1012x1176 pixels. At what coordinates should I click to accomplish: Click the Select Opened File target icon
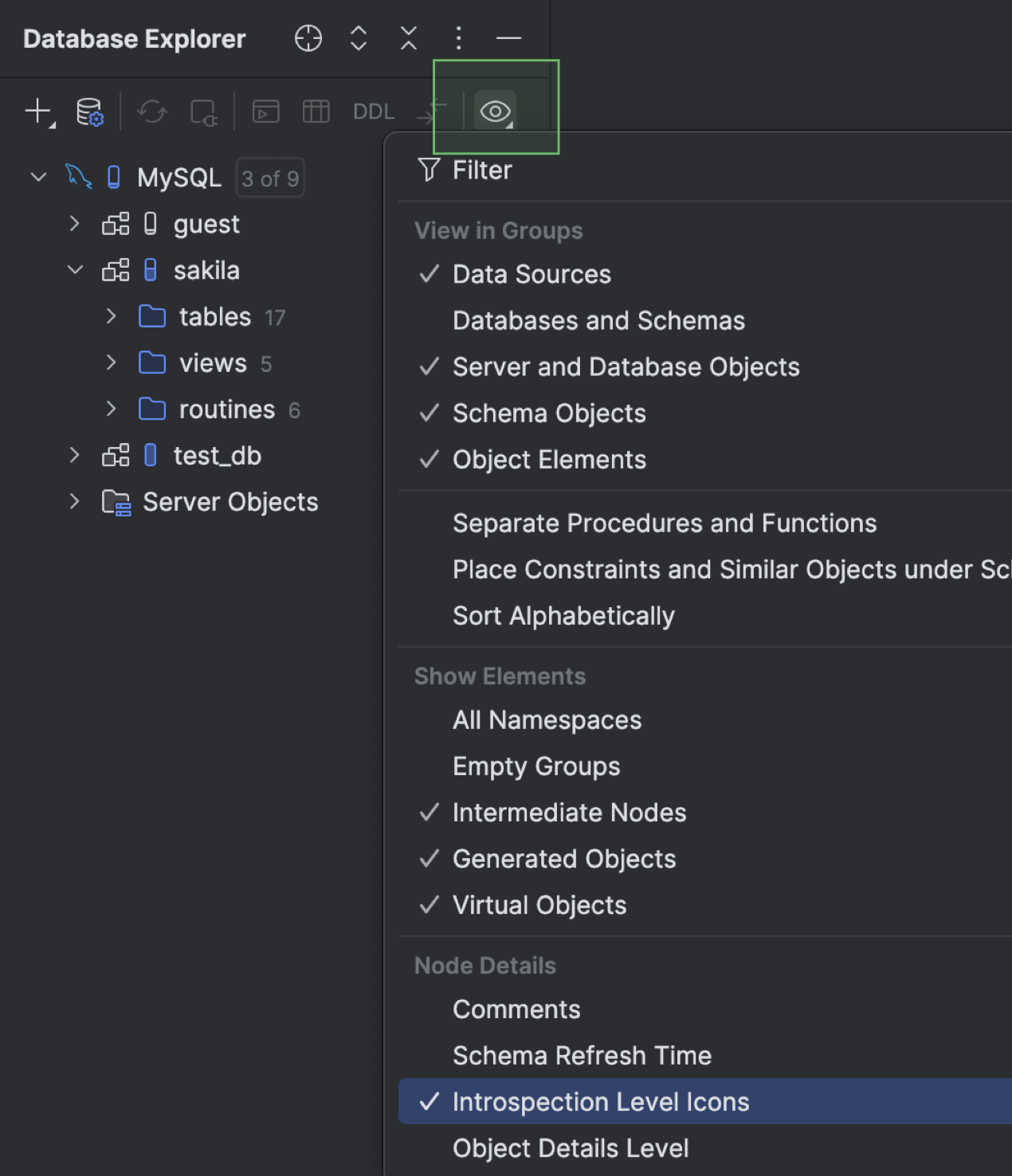coord(308,38)
